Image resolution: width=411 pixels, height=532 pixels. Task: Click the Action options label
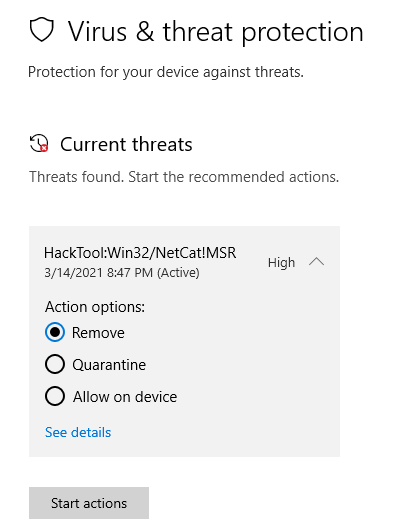click(95, 307)
